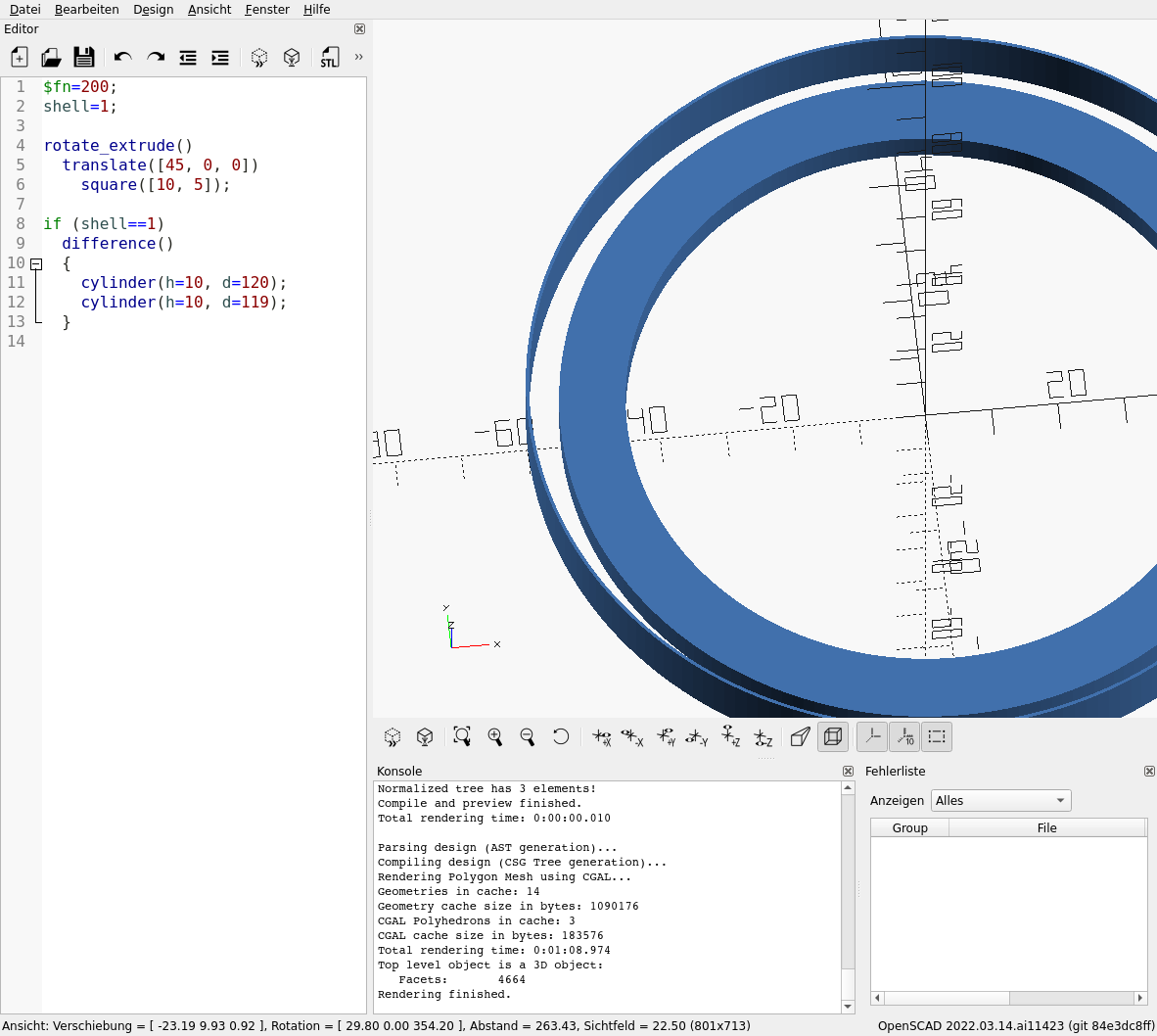Click the Unindent icon in editor toolbar
Screen dimensions: 1157x1036
188,58
